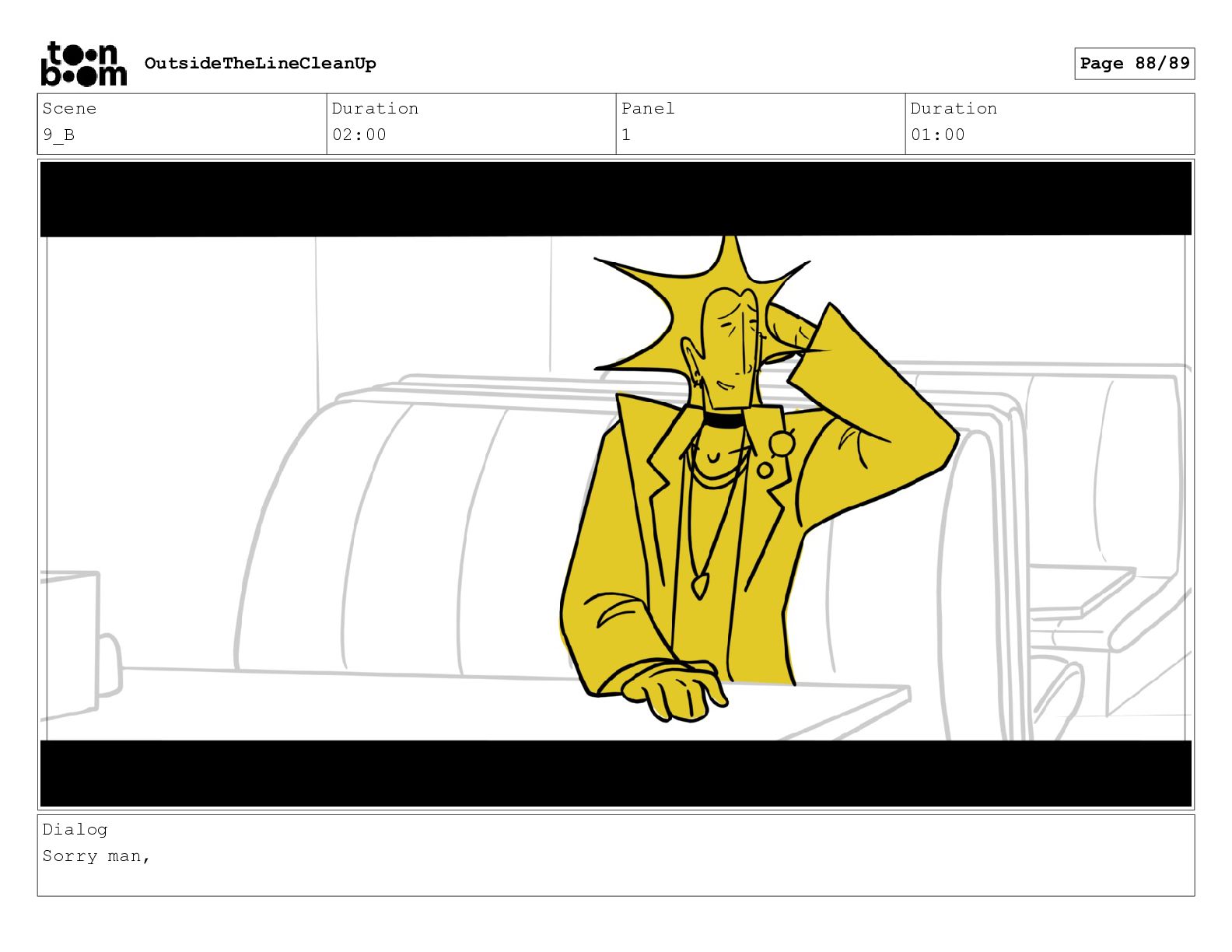Click the scene Duration 02:00 cell

click(x=471, y=124)
